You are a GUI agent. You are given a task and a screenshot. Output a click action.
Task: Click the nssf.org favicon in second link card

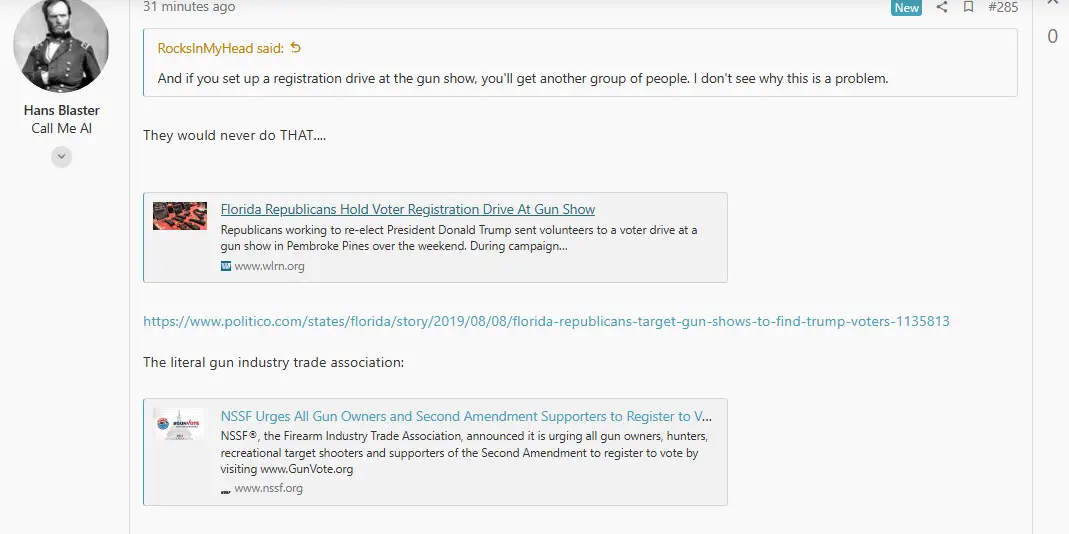click(226, 489)
